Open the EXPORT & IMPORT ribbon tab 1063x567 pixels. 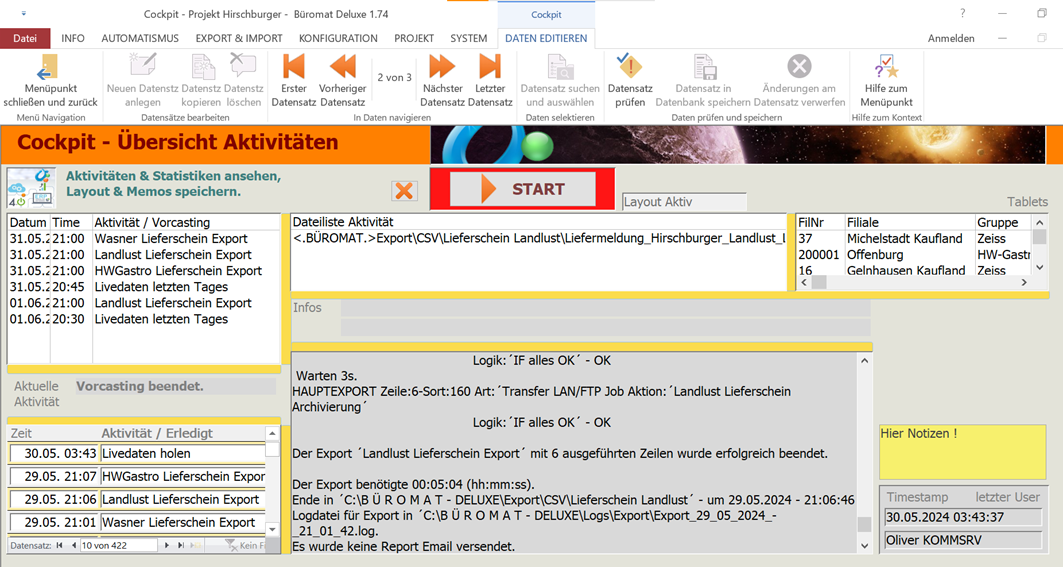[x=239, y=38]
